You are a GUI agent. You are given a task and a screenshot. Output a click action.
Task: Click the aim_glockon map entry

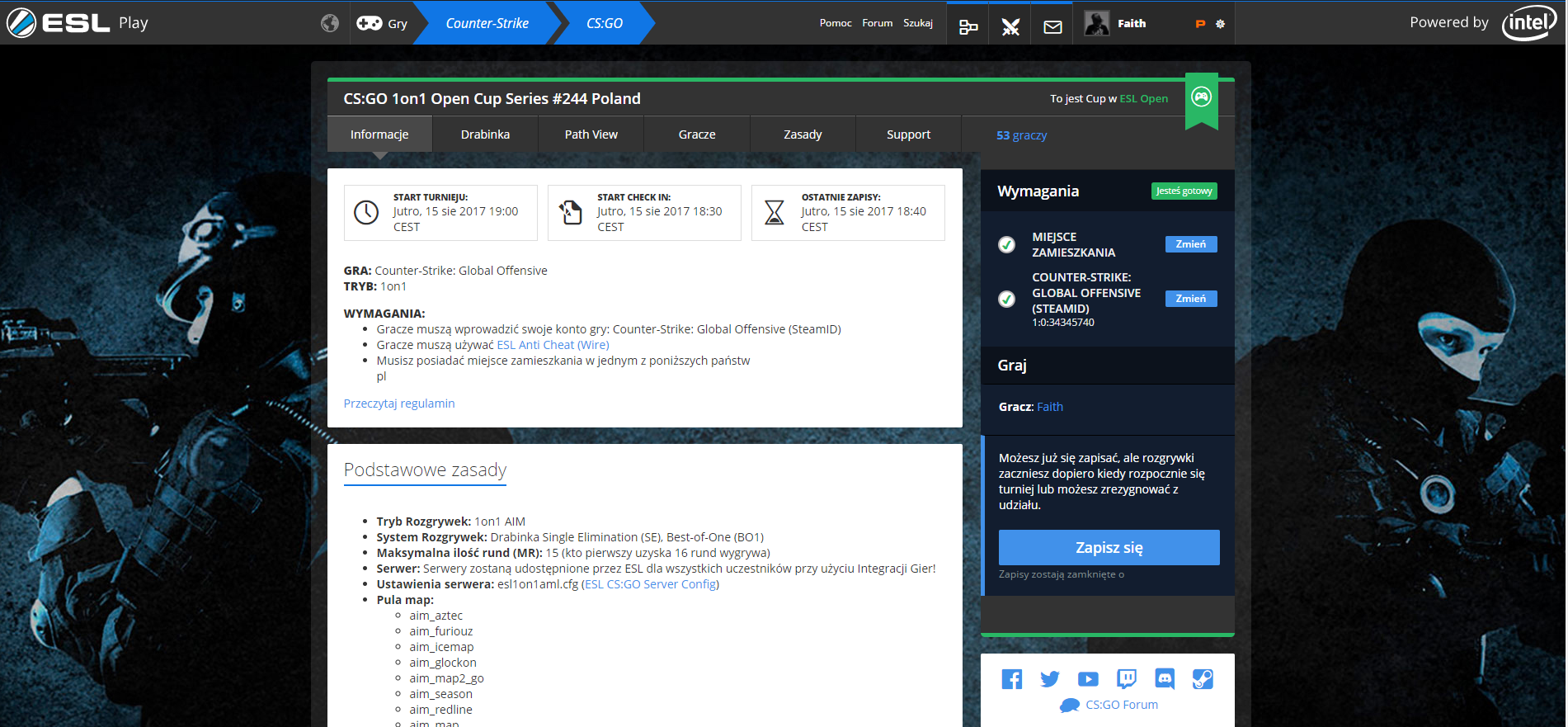(443, 663)
